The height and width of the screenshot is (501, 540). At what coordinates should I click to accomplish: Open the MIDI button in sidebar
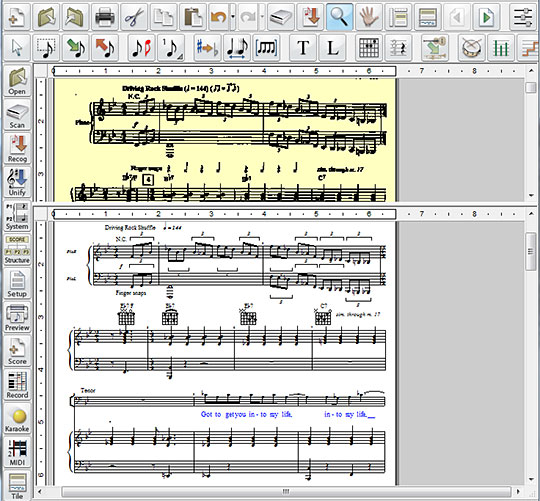[x=17, y=452]
